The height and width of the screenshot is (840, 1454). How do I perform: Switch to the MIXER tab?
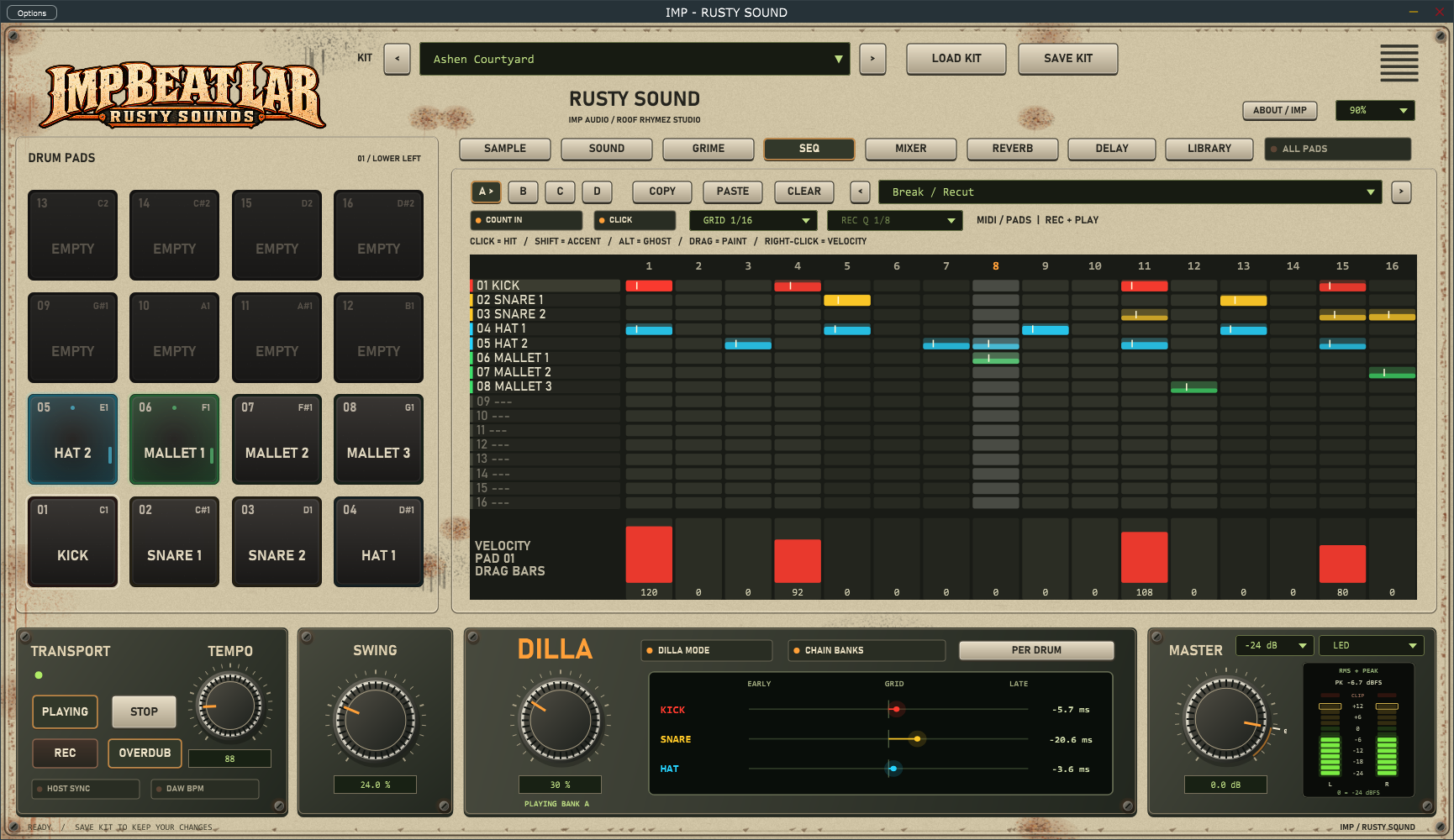[x=910, y=149]
